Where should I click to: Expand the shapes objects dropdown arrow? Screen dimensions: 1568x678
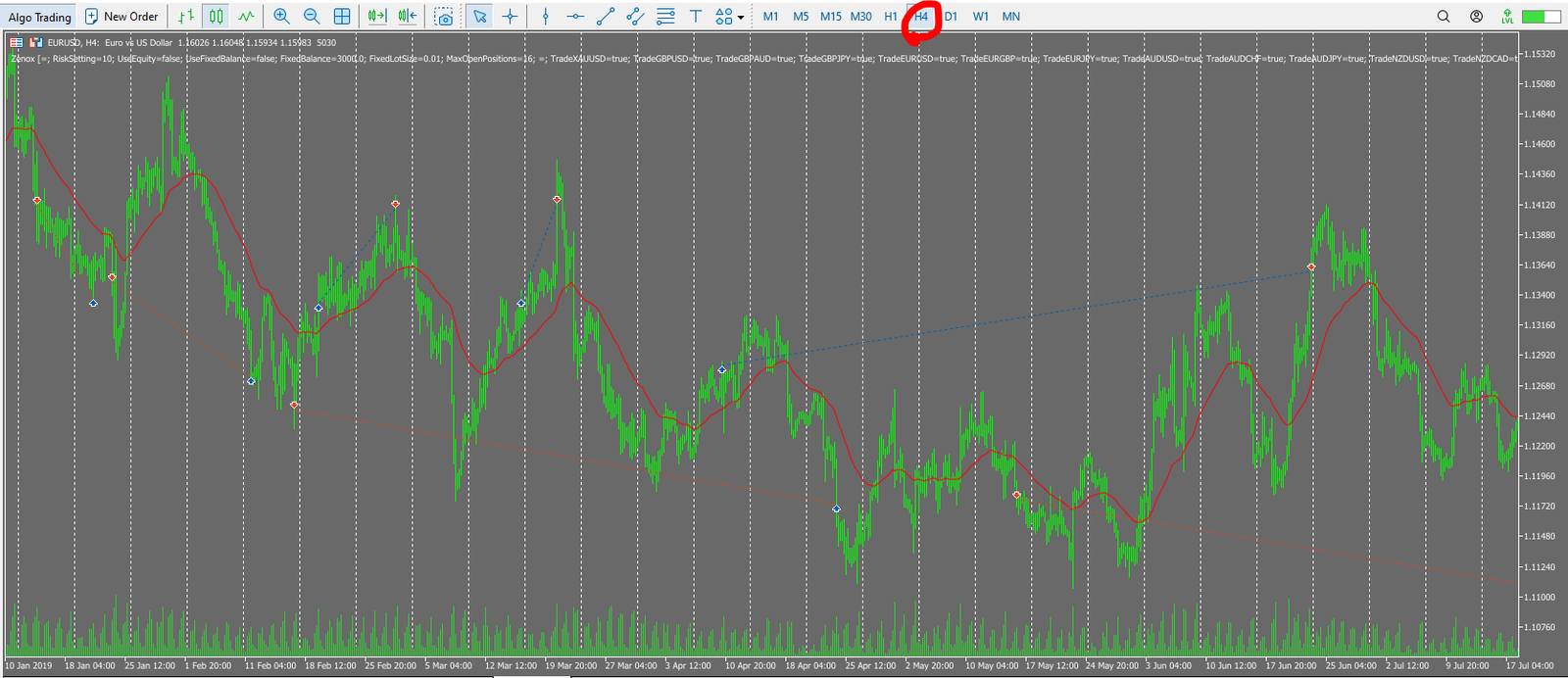(x=741, y=18)
